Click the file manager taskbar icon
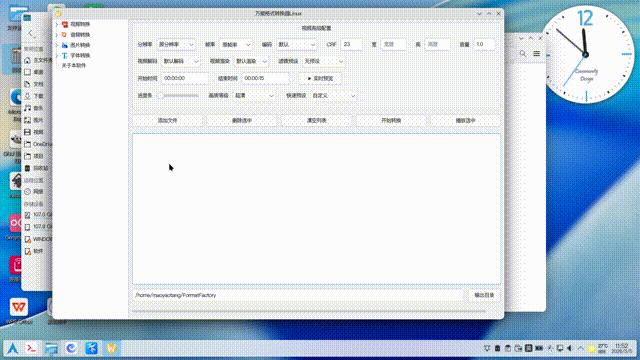640x360 pixels. point(51,348)
